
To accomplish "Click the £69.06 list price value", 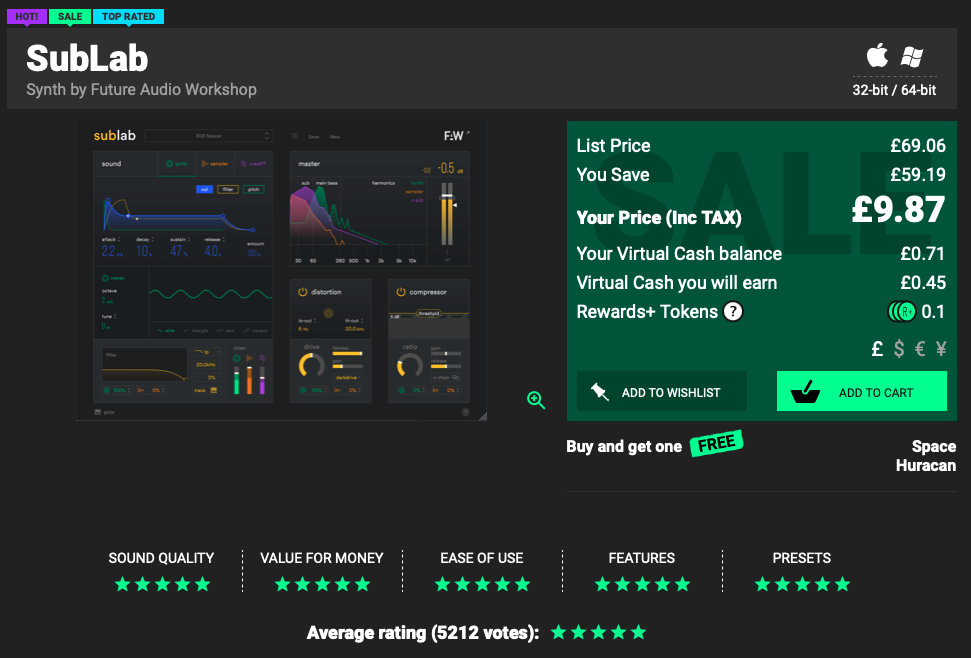I will pos(918,145).
